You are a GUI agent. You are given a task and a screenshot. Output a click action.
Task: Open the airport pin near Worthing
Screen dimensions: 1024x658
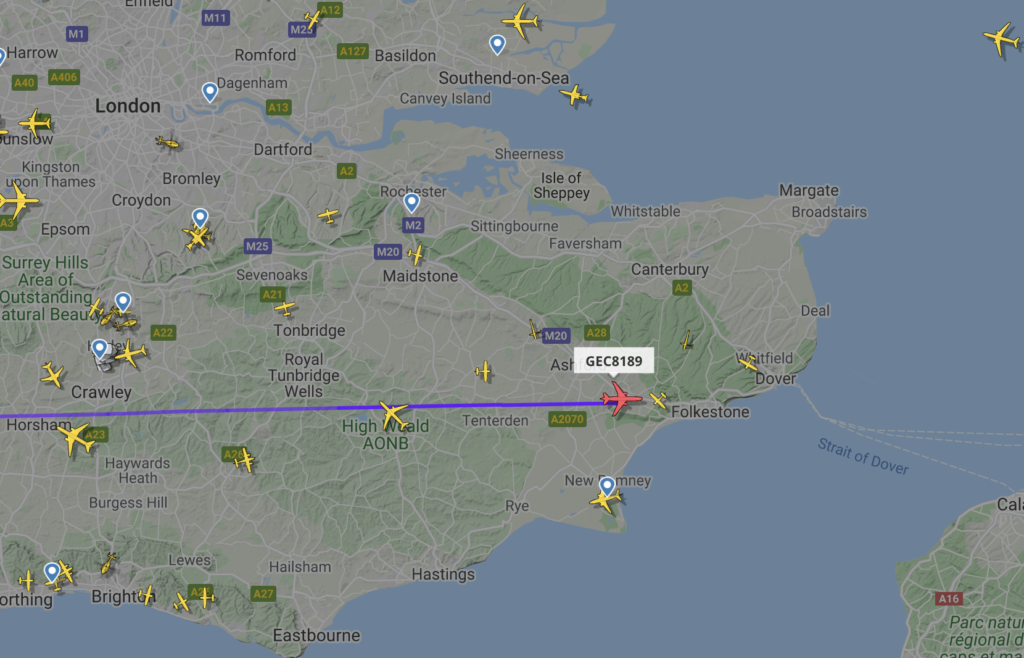[x=52, y=573]
